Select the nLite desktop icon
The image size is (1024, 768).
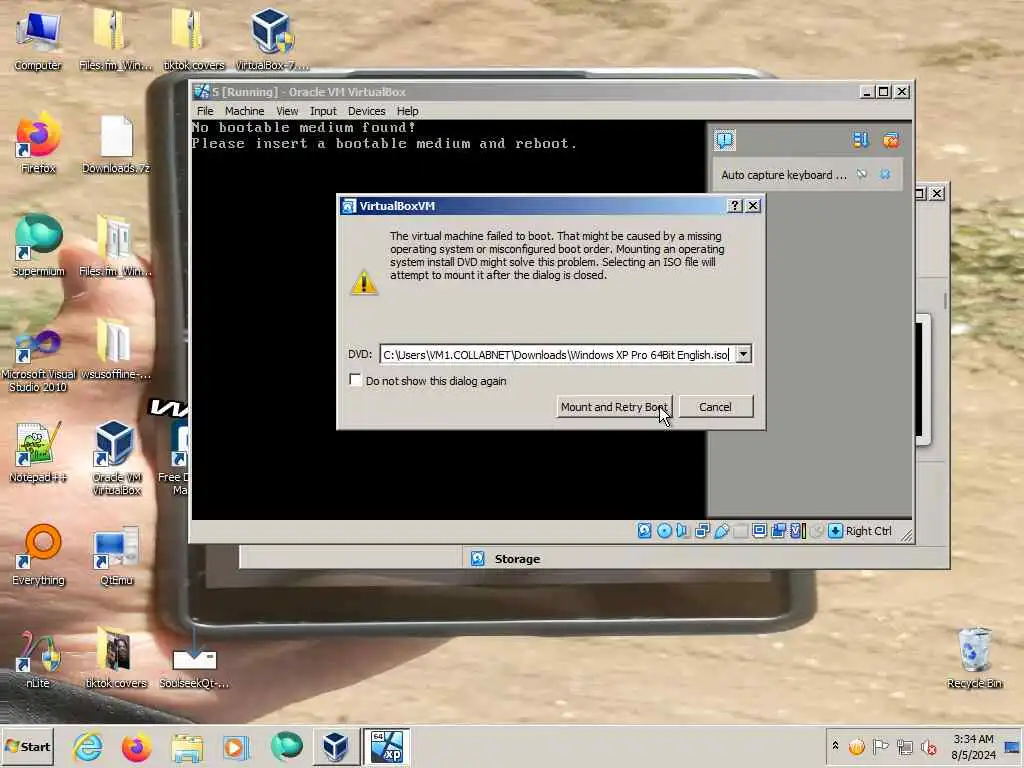point(38,658)
